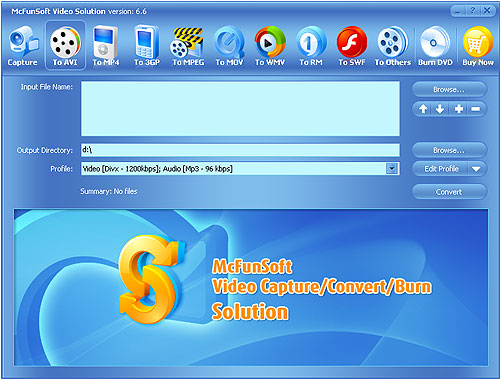
Task: Expand the Profile combo box arrow
Action: (392, 169)
